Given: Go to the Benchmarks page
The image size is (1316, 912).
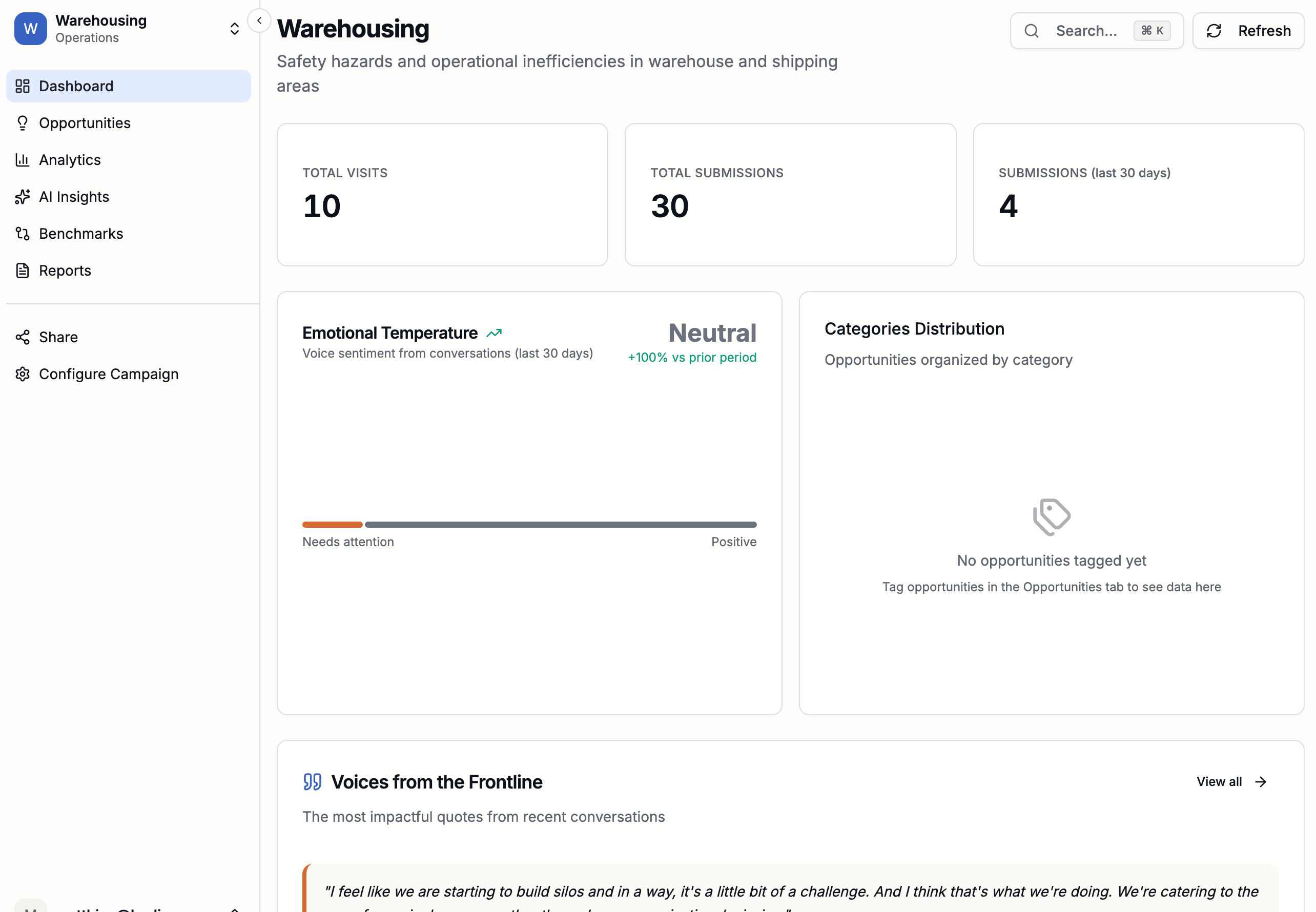Looking at the screenshot, I should pyautogui.click(x=80, y=234).
